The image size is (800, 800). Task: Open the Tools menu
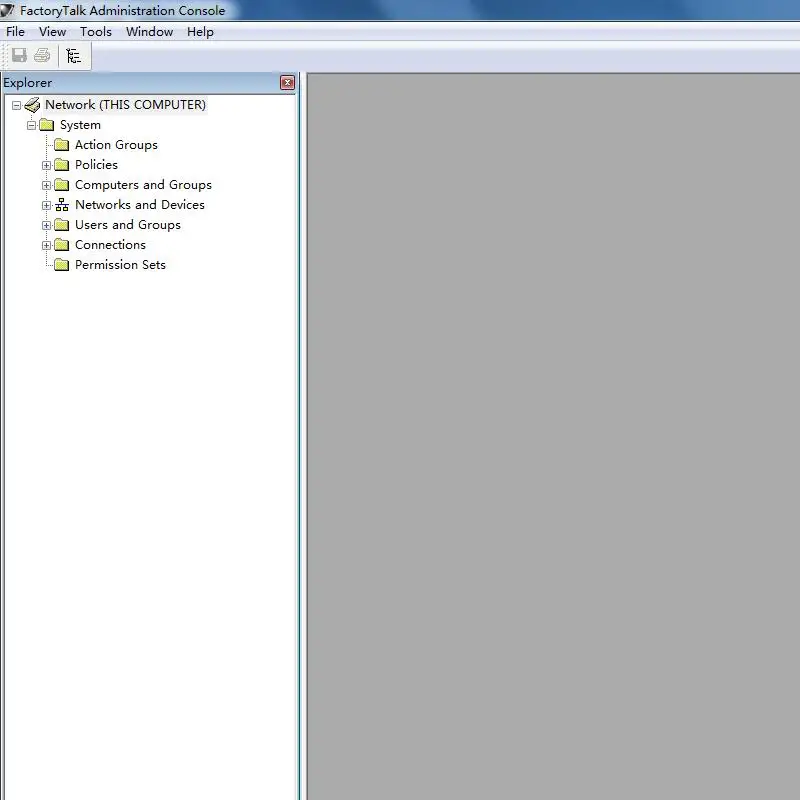(96, 32)
